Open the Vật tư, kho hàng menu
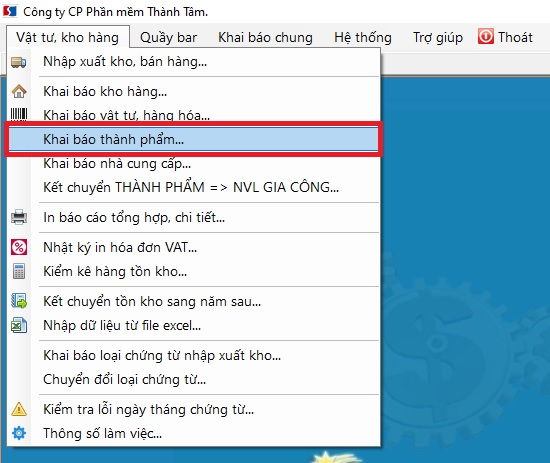 (68, 37)
